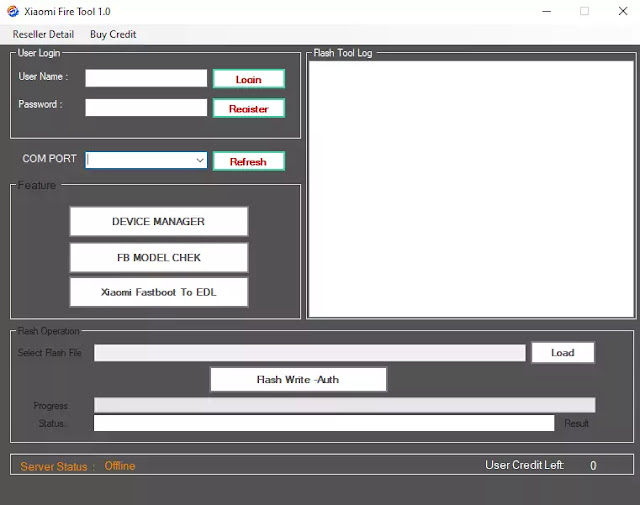Minimize the Xiaomi Fire Tool window
Screen dimensions: 640x505
coord(547,11)
